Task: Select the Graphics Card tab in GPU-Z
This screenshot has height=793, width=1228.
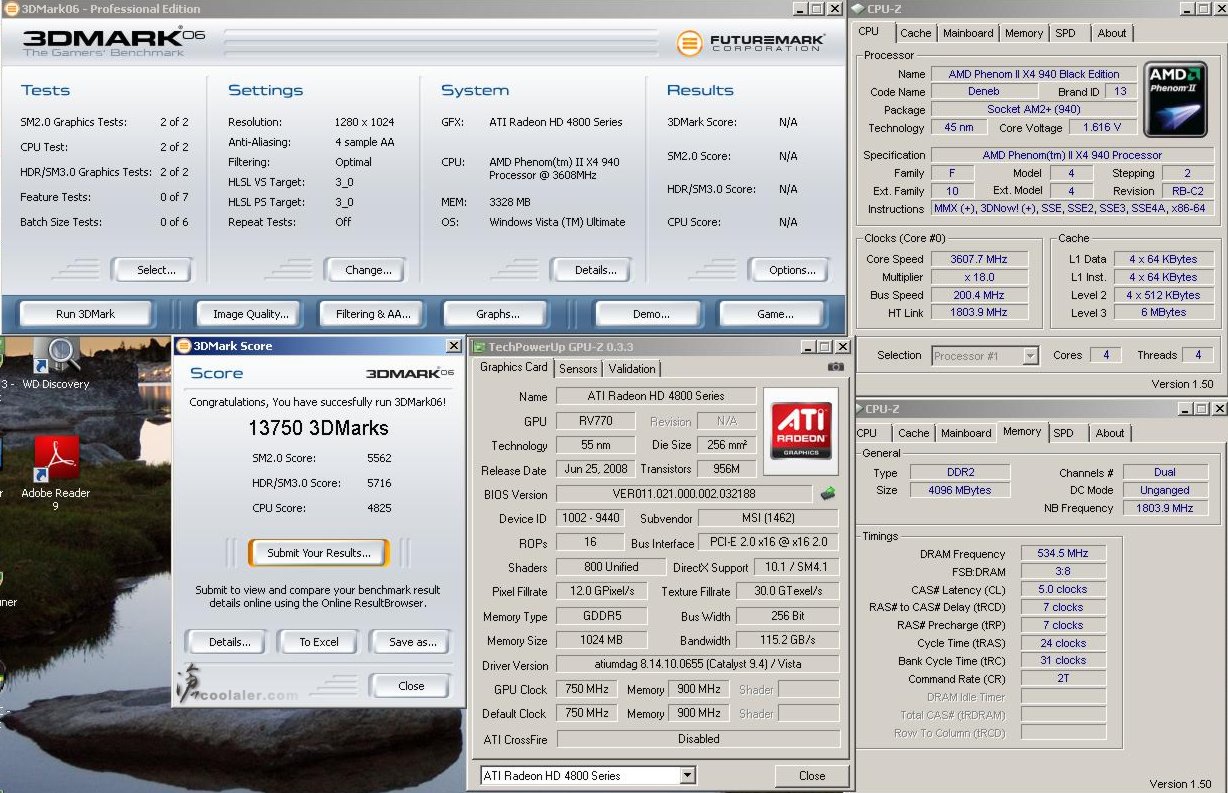Action: pyautogui.click(x=514, y=367)
